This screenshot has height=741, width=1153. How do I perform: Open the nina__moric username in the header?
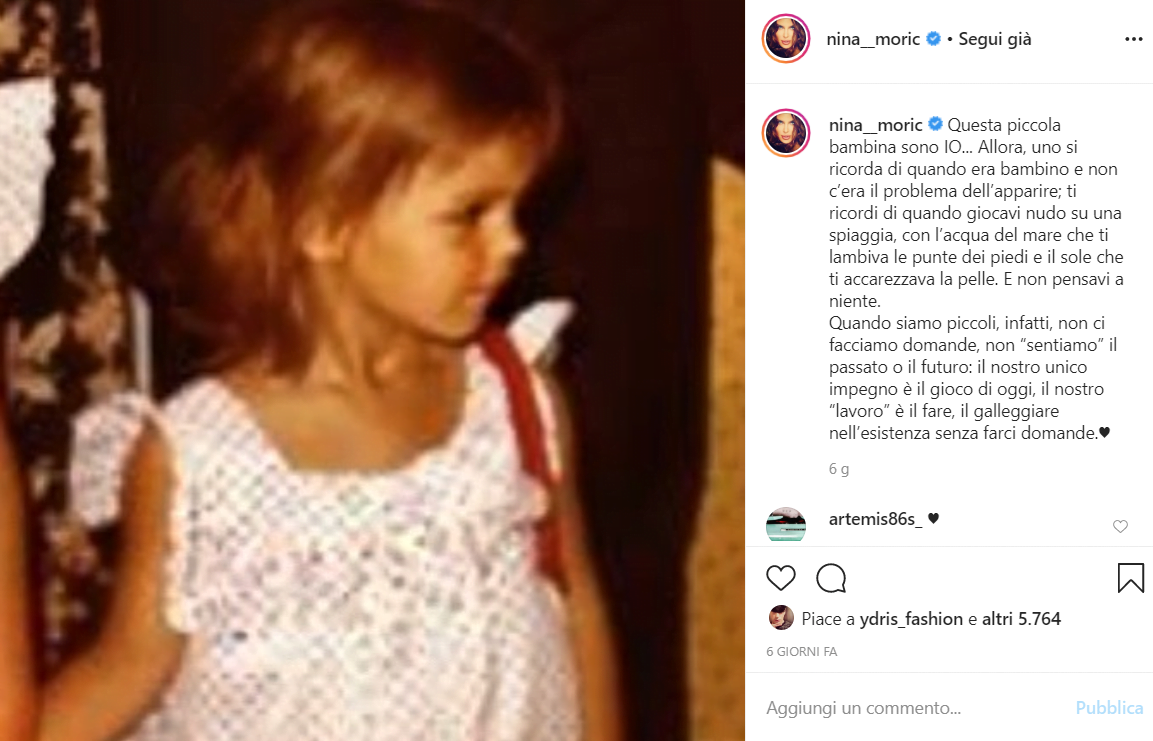coord(873,39)
